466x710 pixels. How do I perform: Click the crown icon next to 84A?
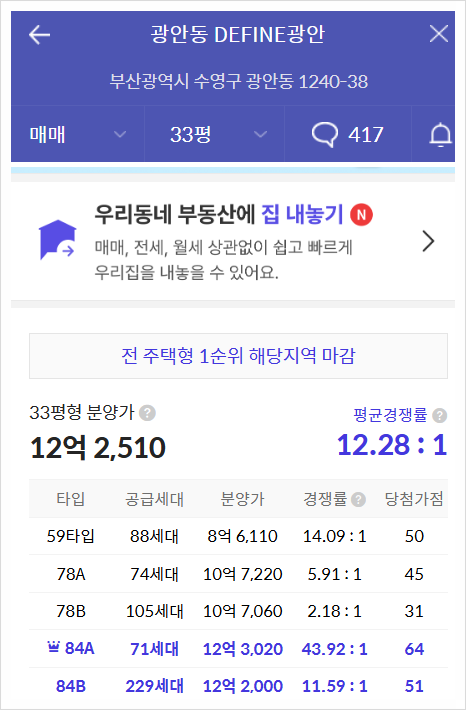pos(53,648)
